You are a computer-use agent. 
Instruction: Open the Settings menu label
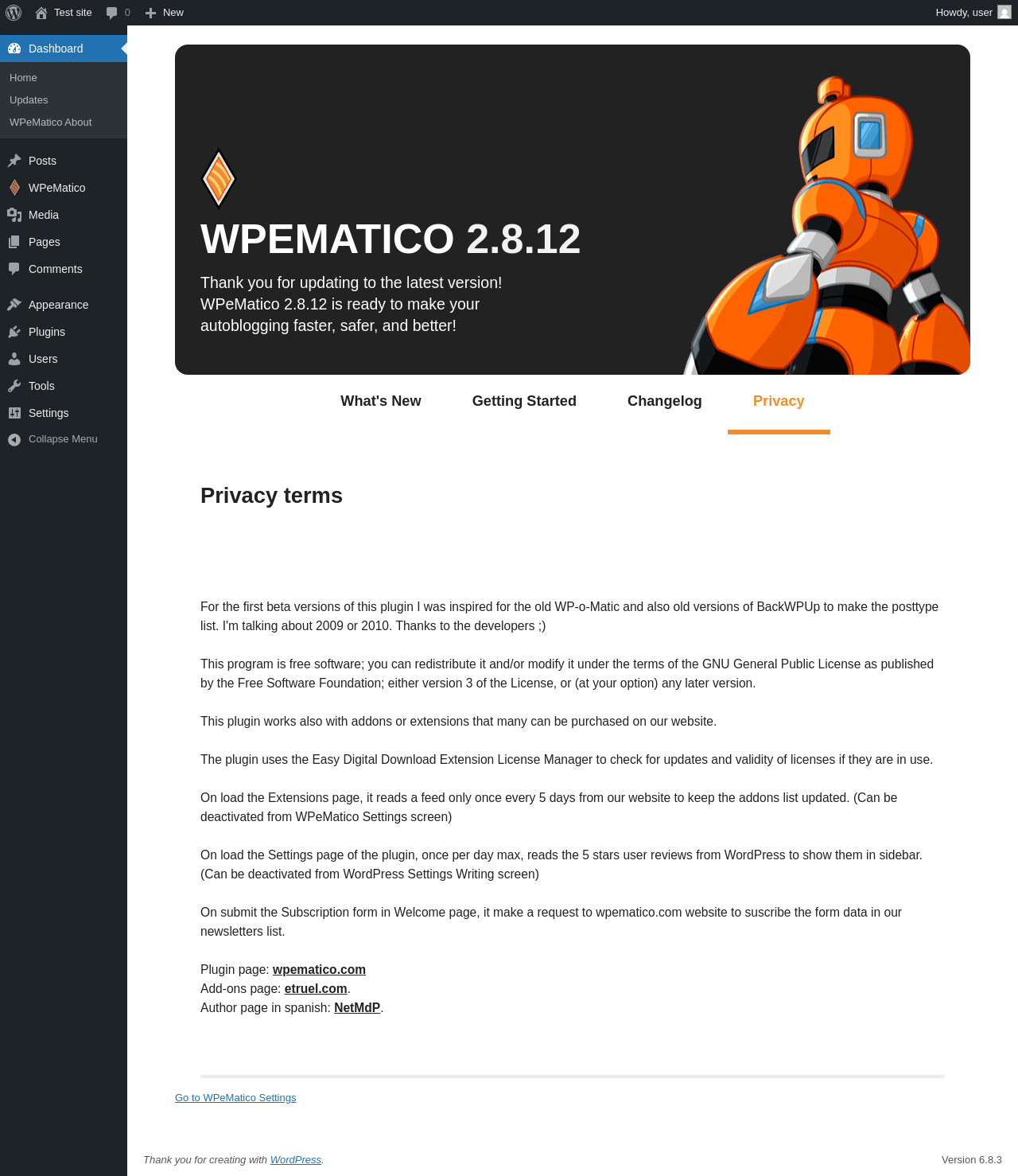(x=49, y=413)
